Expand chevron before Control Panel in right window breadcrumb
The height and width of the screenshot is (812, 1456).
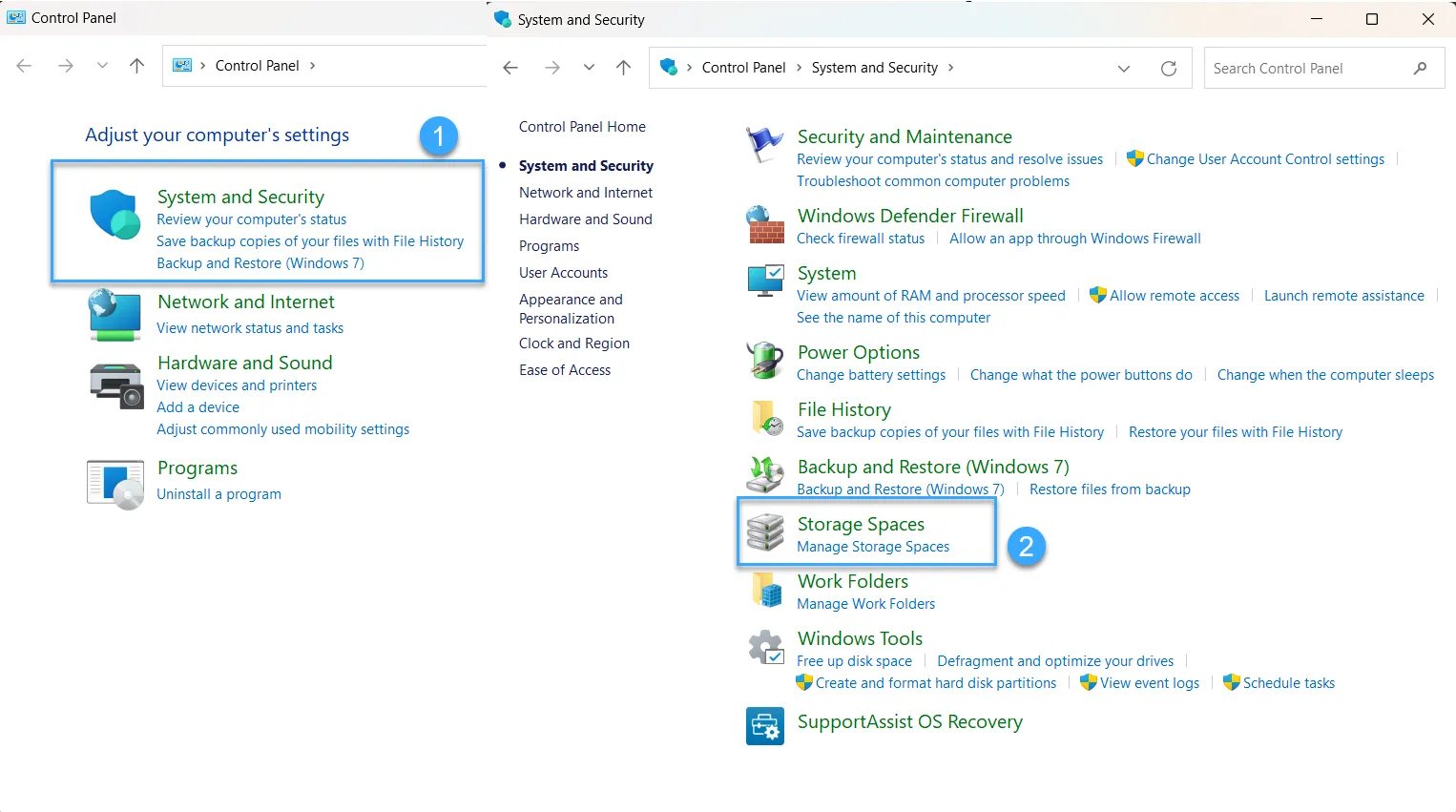click(689, 68)
